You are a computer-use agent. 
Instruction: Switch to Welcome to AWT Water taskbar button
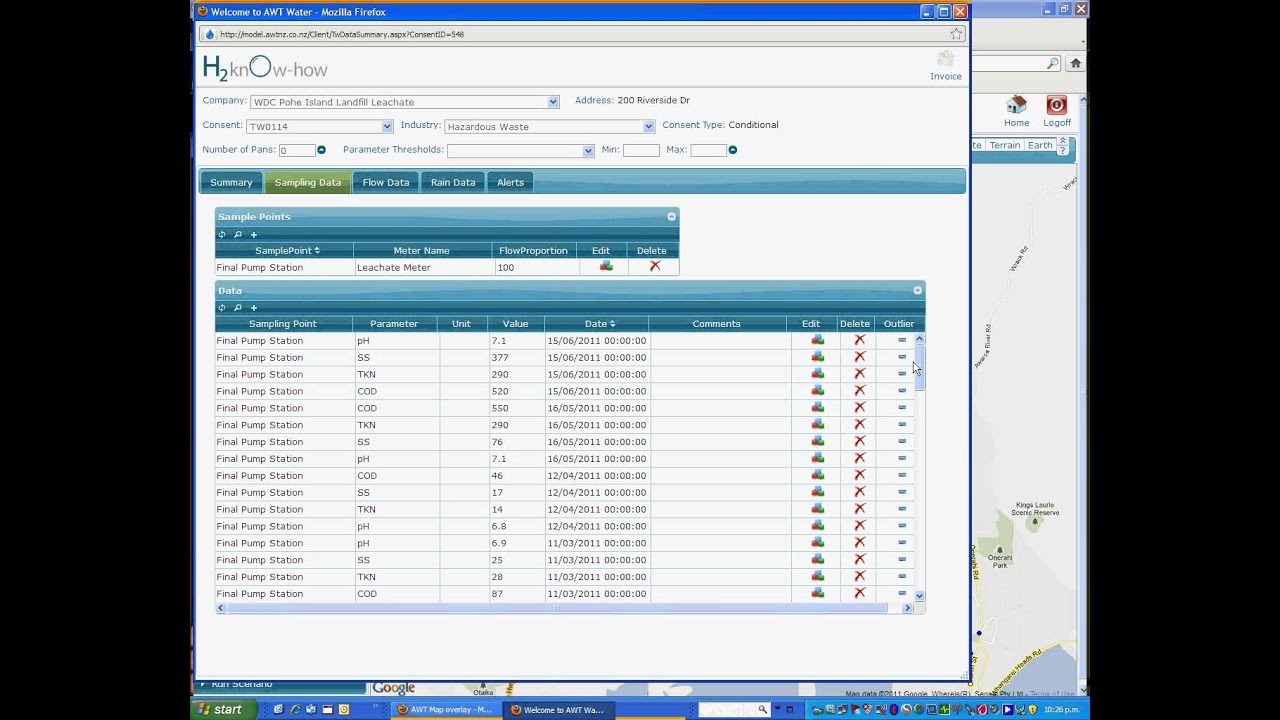click(559, 710)
